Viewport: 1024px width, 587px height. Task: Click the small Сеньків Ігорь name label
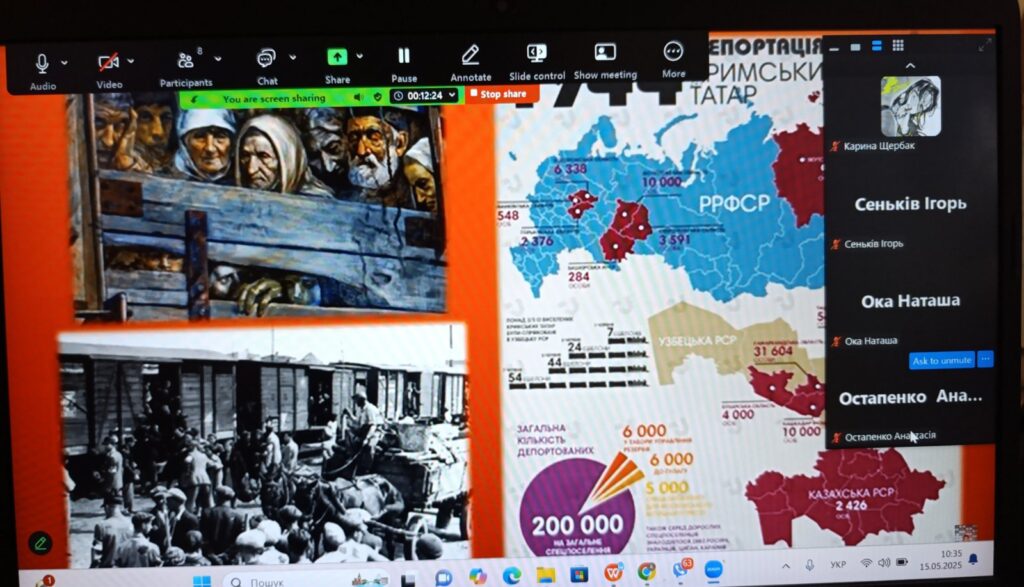pos(874,244)
